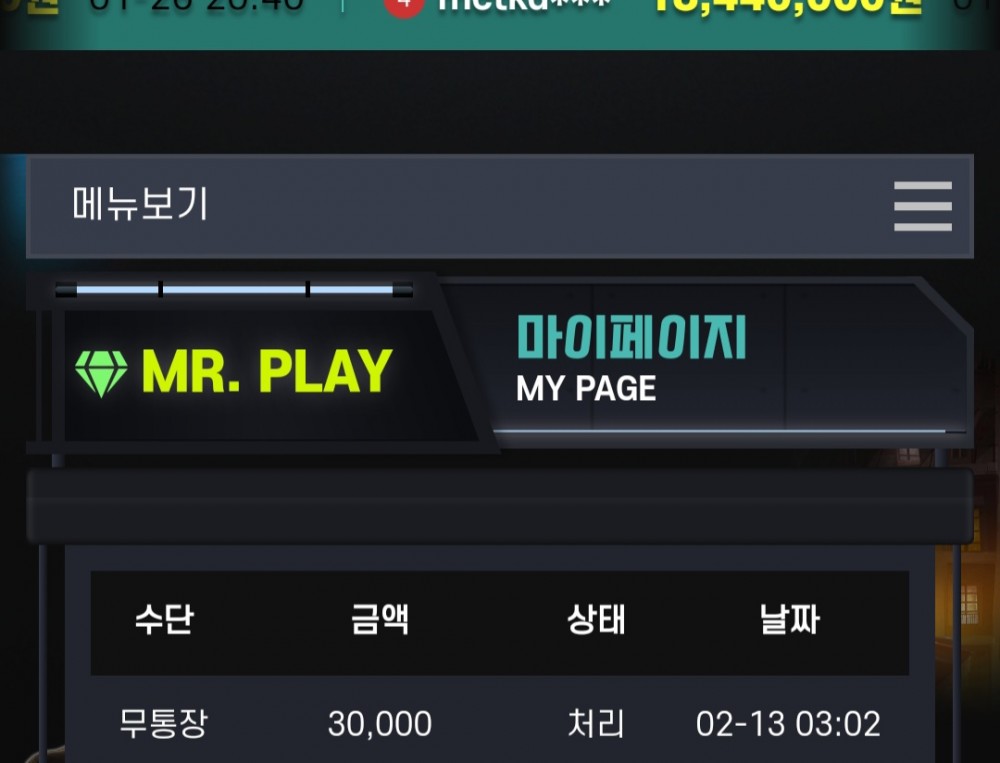
Task: Click the empty dark bar below header
Action: (499, 507)
